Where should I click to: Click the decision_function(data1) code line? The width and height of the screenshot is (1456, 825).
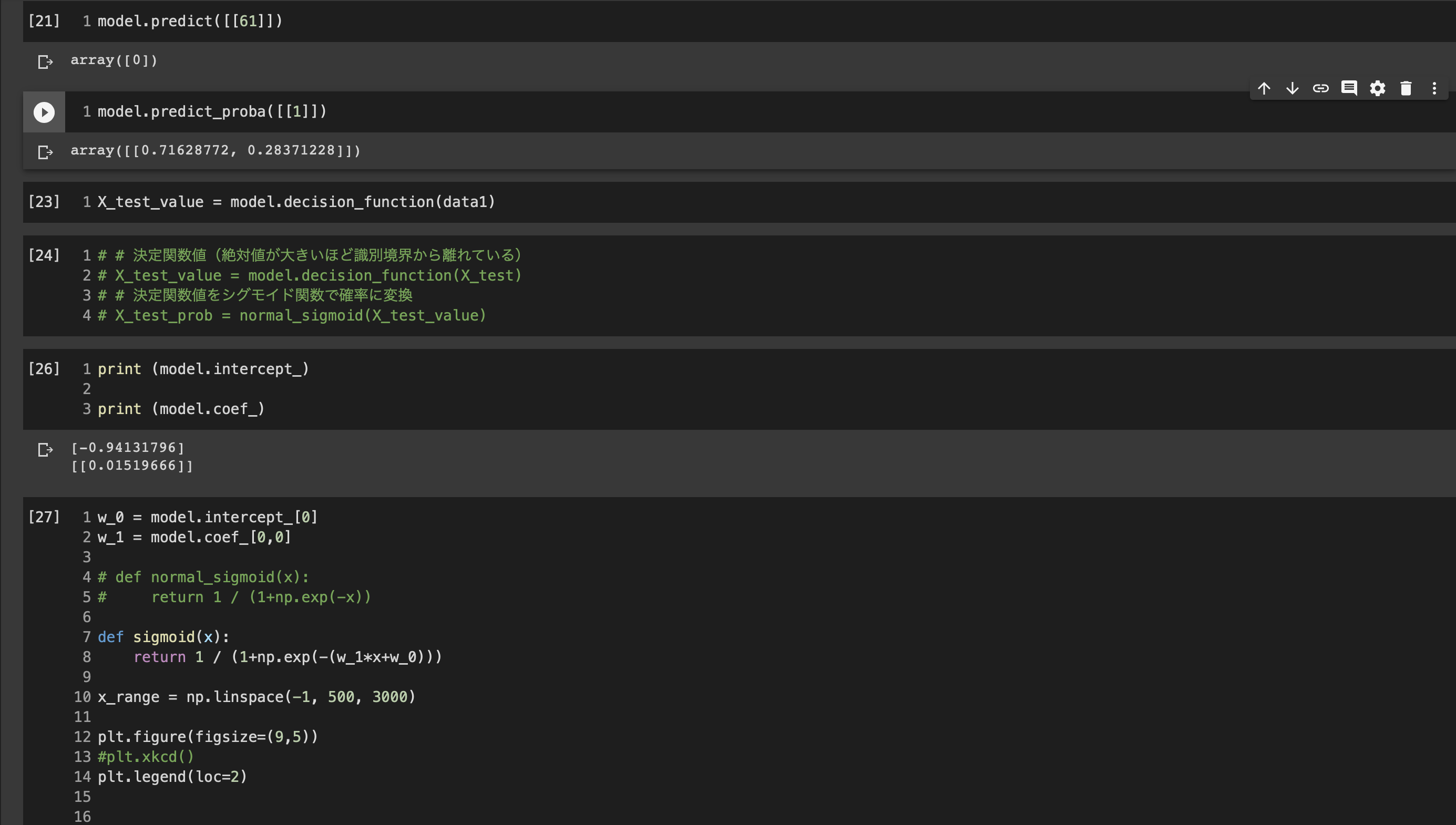pyautogui.click(x=296, y=202)
